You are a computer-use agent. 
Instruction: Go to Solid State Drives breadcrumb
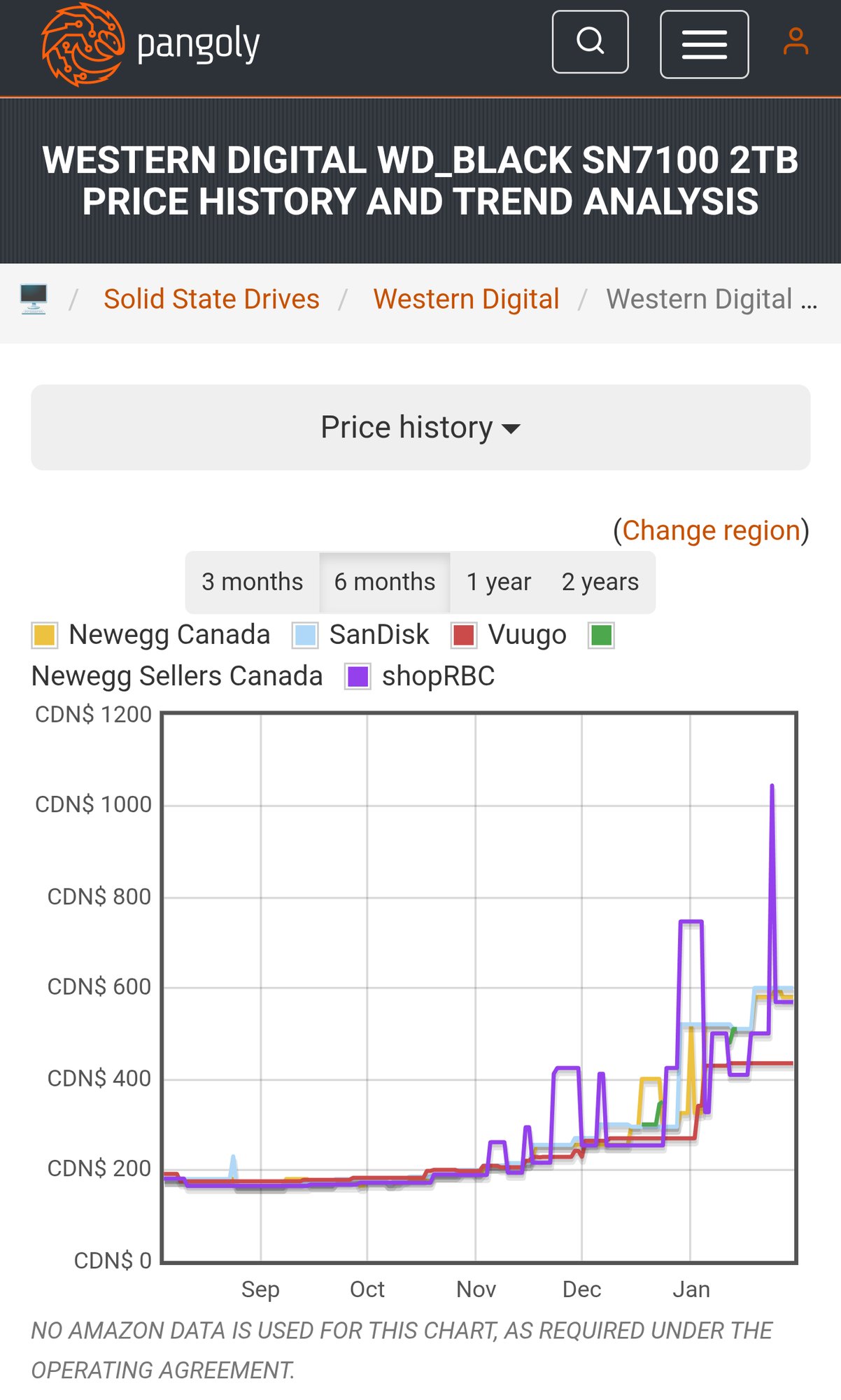(x=211, y=299)
